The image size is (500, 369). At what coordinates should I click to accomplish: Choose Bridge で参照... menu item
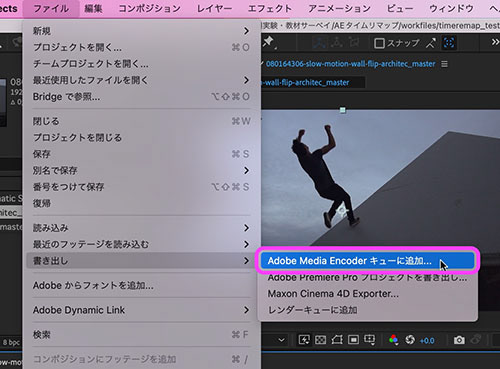[142, 97]
